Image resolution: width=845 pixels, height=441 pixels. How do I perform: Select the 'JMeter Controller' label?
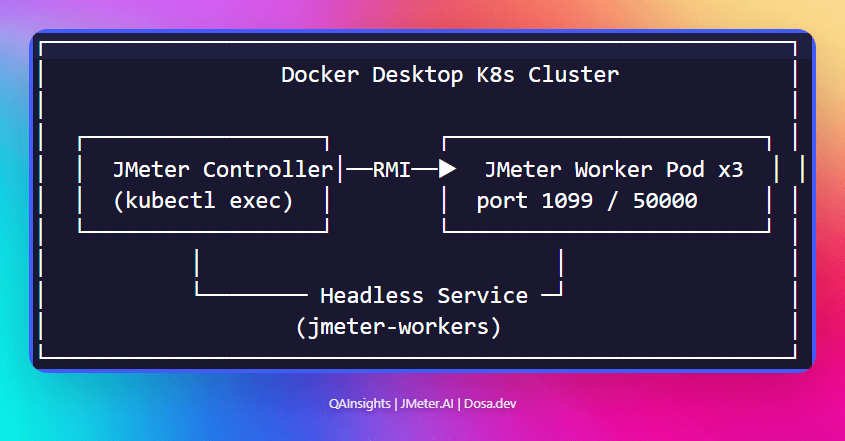pos(223,170)
